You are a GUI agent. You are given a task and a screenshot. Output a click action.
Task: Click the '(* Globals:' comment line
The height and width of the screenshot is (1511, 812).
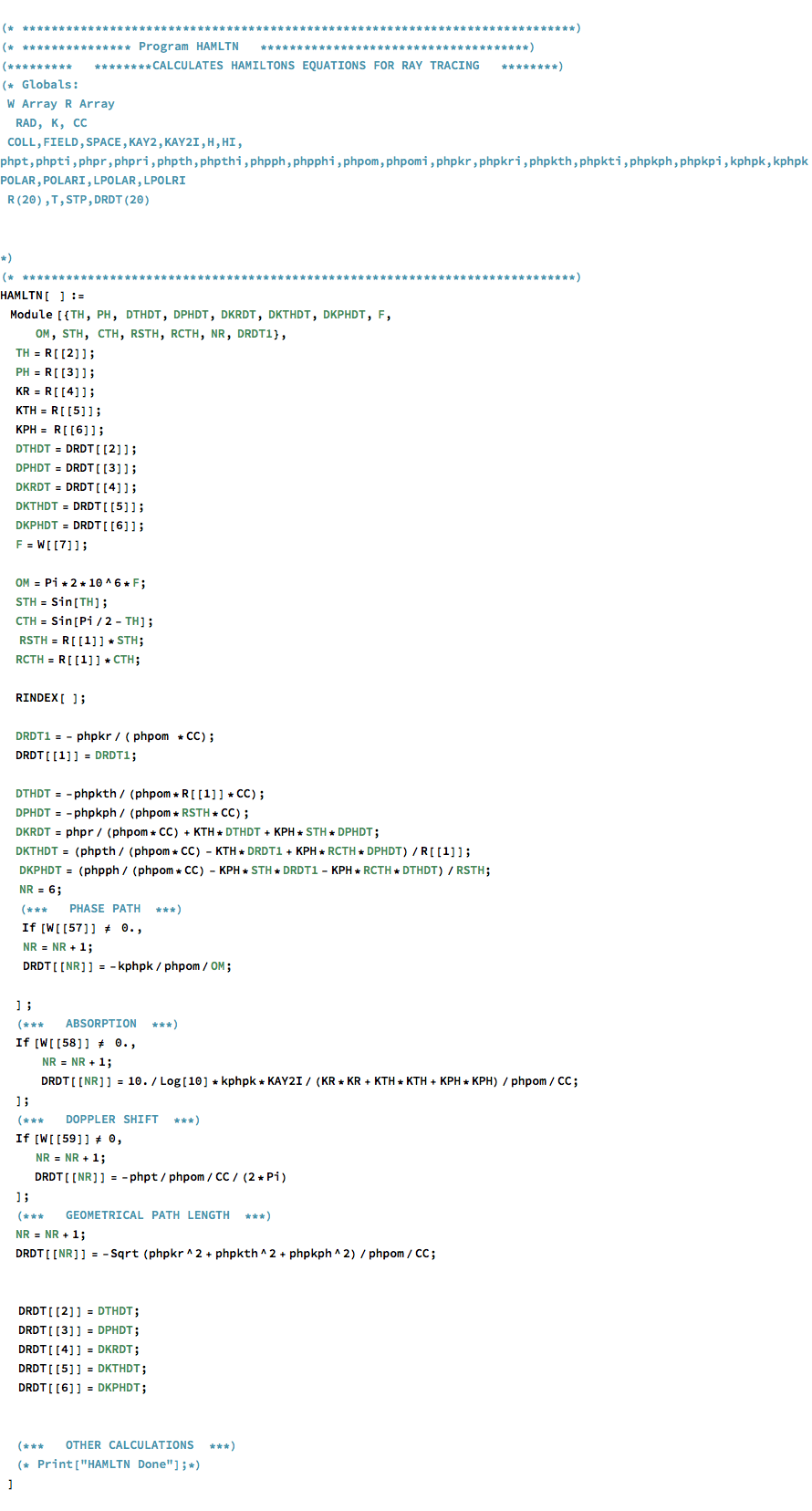[40, 85]
